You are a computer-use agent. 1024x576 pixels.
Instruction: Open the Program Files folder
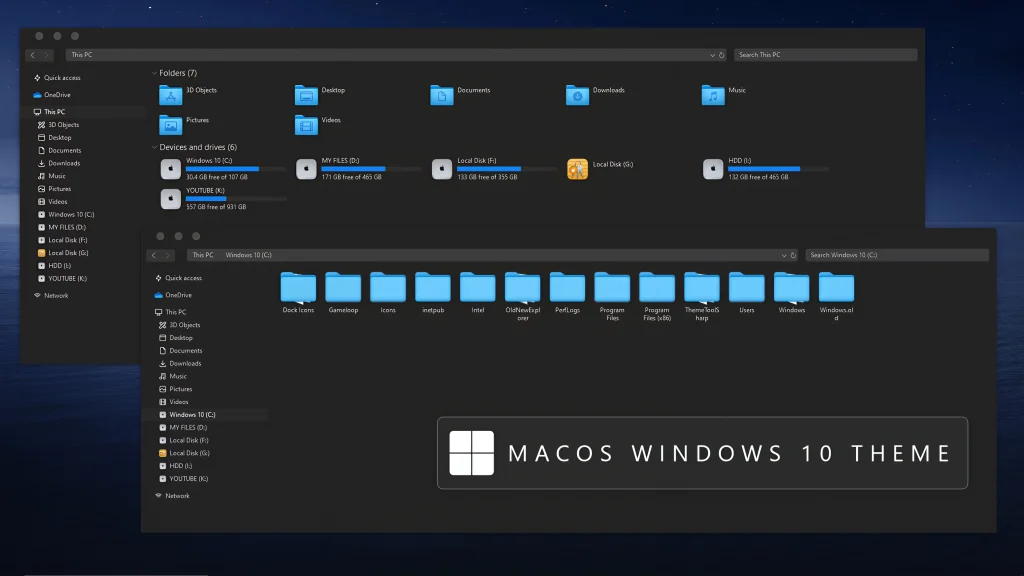pos(612,288)
